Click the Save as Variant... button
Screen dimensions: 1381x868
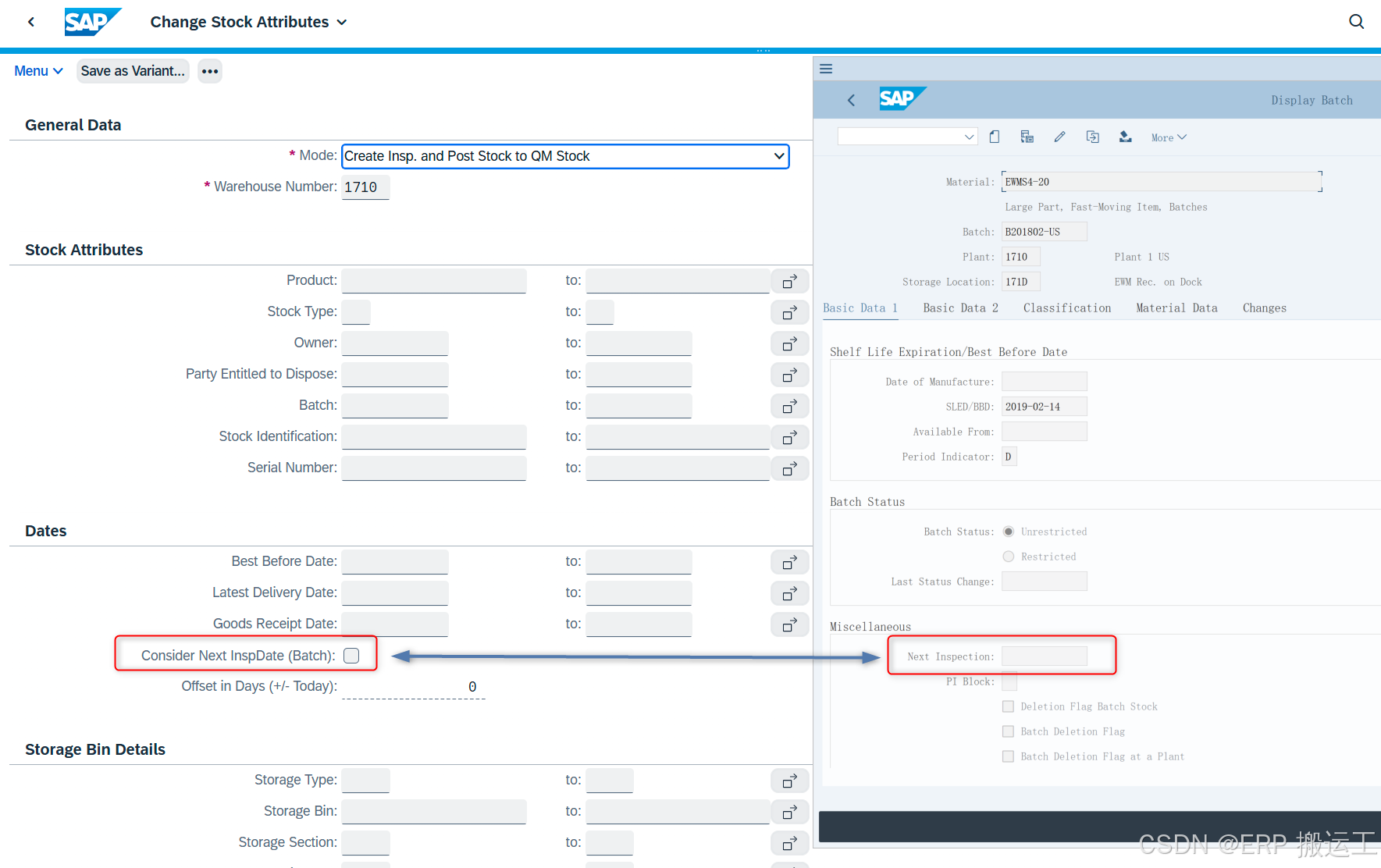pos(133,71)
